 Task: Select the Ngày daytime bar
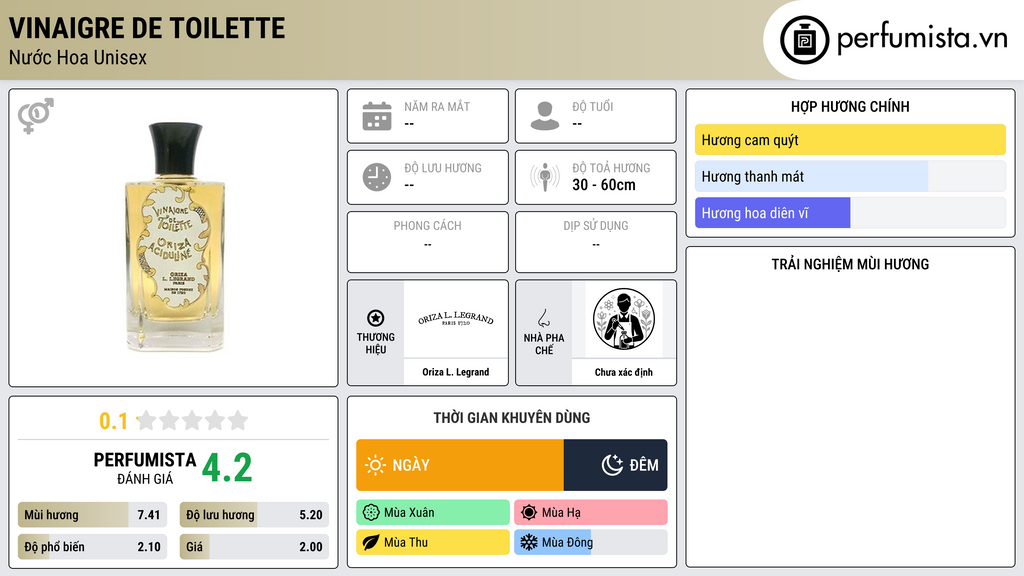pyautogui.click(x=460, y=465)
